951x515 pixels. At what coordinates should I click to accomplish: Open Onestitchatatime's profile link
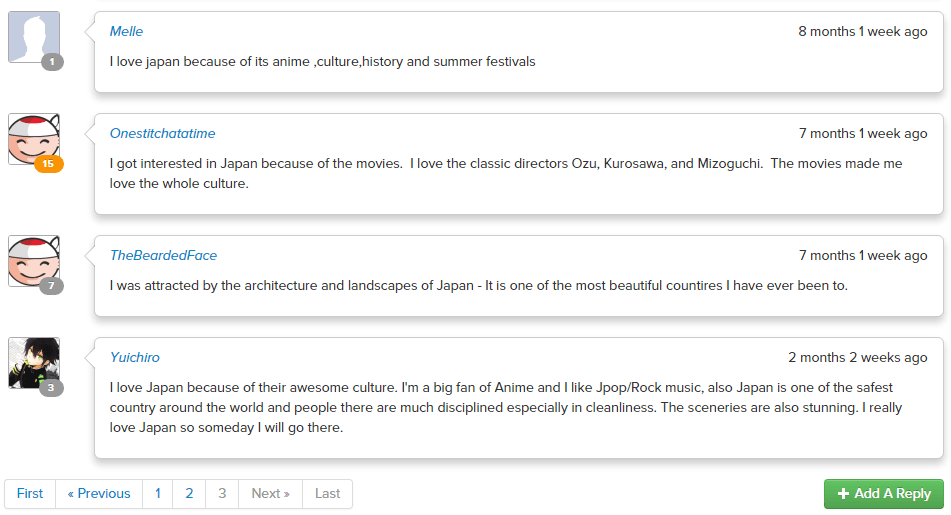pyautogui.click(x=163, y=133)
